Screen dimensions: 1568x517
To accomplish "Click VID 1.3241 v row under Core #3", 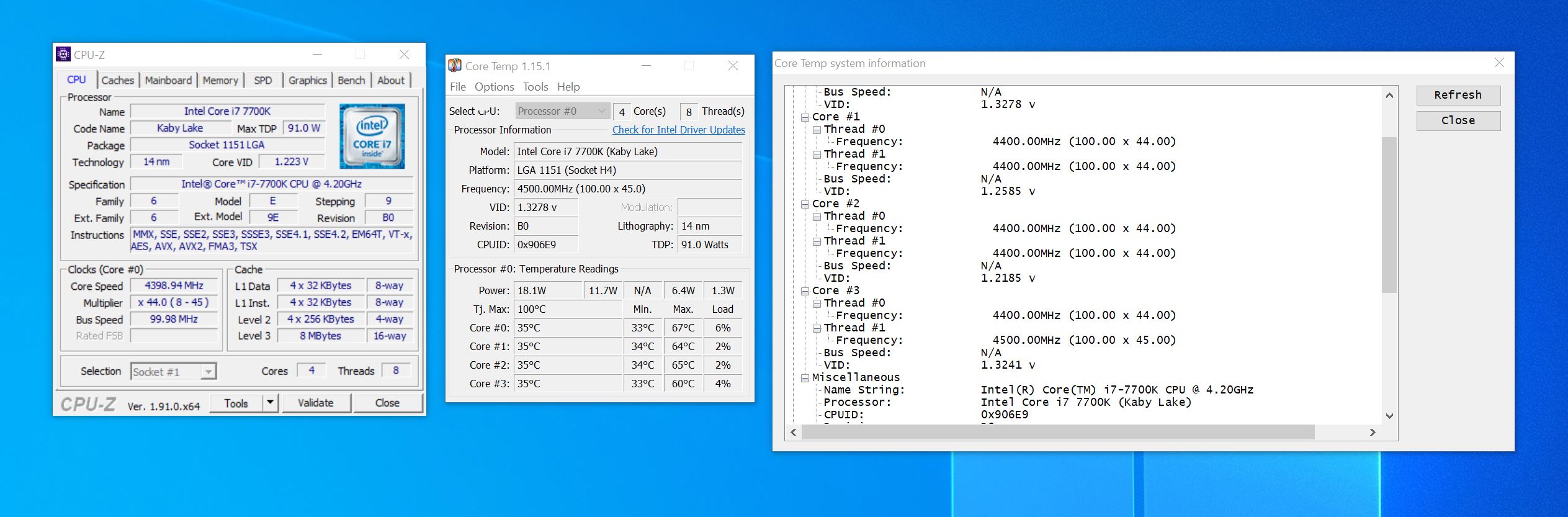I will pos(930,365).
